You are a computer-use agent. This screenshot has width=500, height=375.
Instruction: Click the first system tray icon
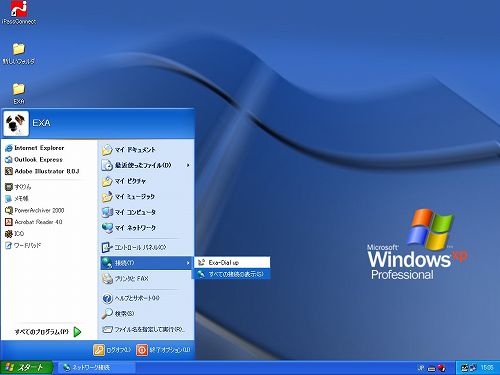coord(464,368)
